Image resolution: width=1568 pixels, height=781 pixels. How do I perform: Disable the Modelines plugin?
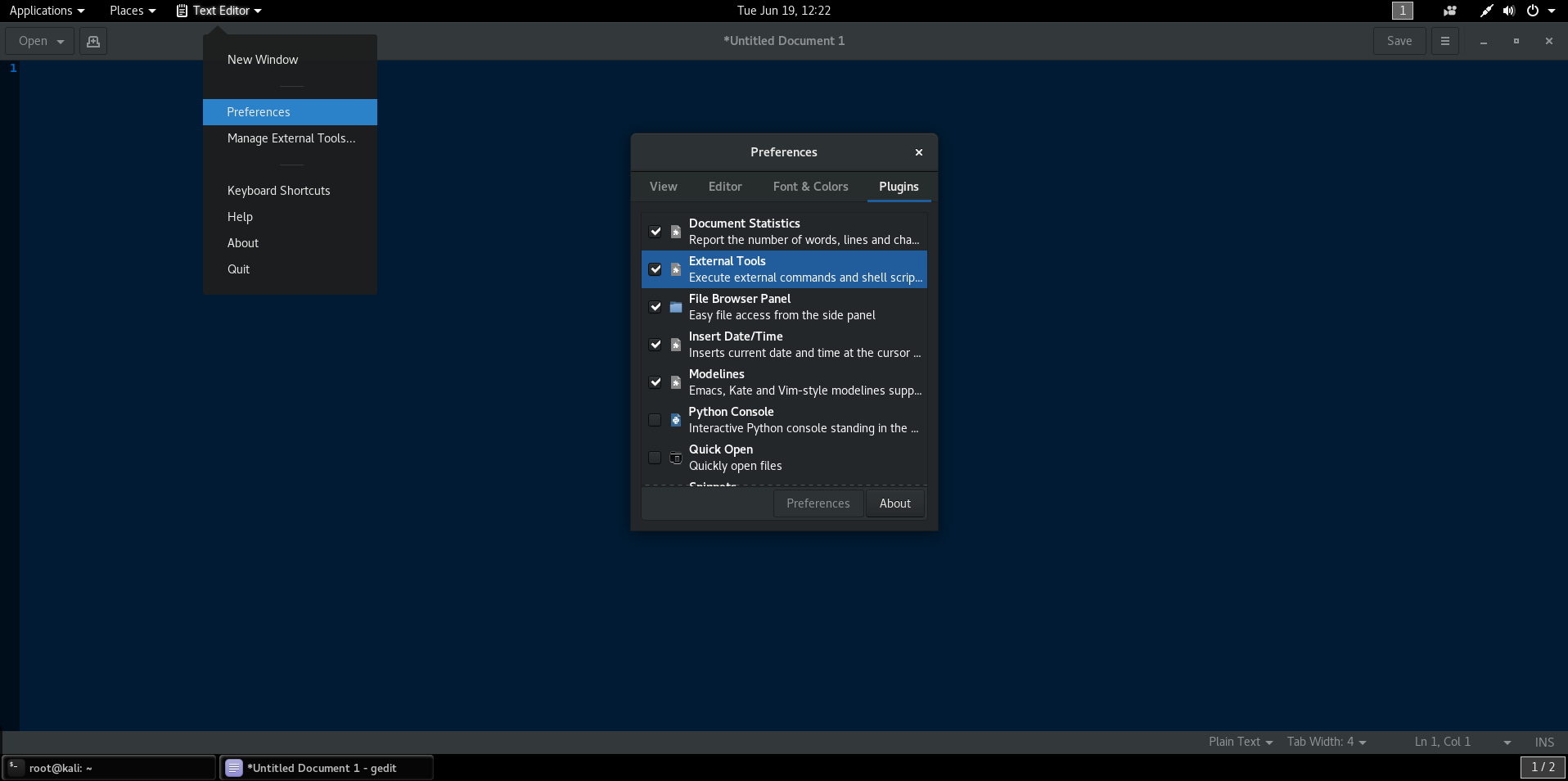tap(655, 382)
